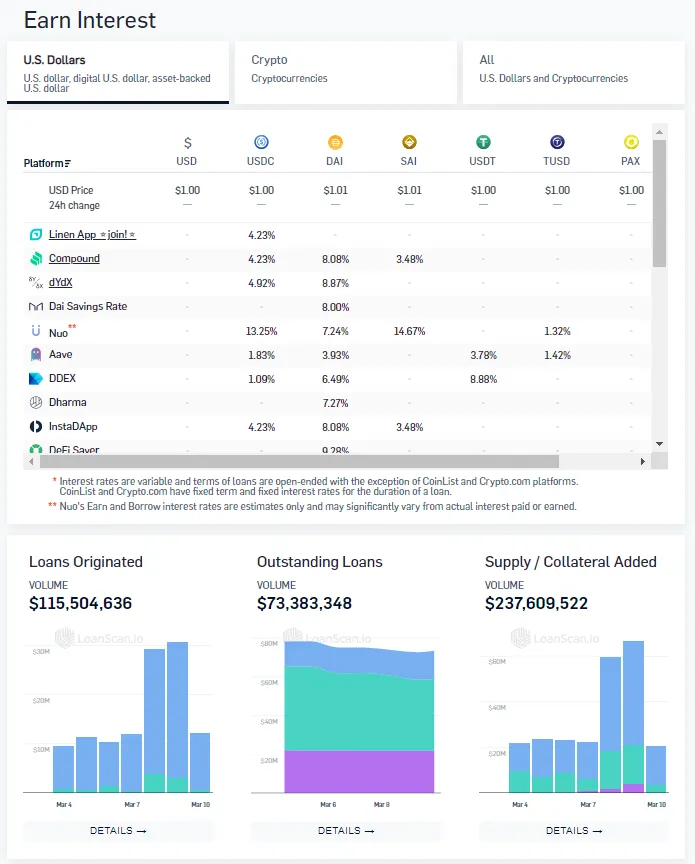Click the DAI coin icon
Image resolution: width=695 pixels, height=864 pixels.
pyautogui.click(x=335, y=142)
